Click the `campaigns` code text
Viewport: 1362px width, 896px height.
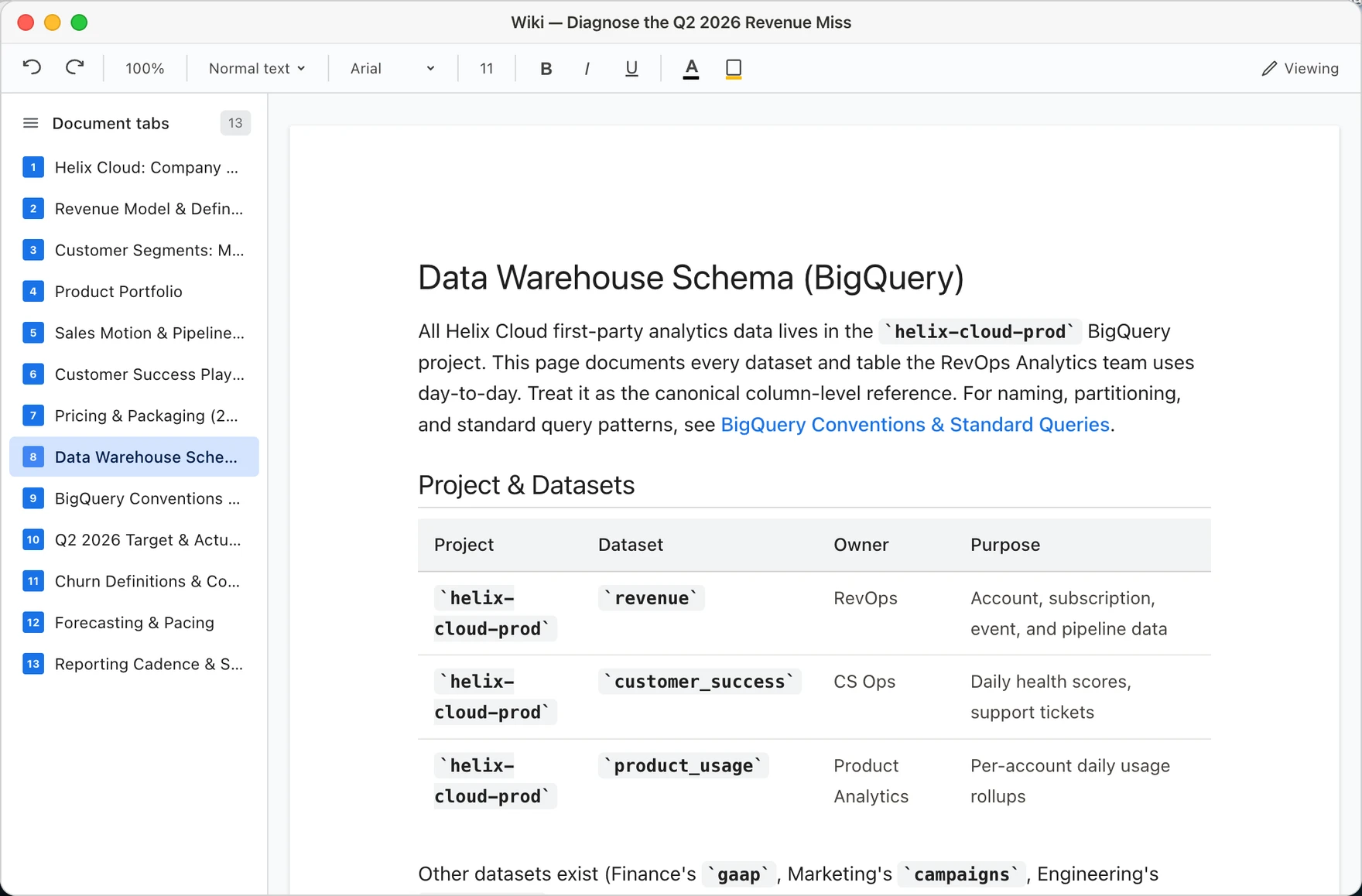[x=961, y=874]
